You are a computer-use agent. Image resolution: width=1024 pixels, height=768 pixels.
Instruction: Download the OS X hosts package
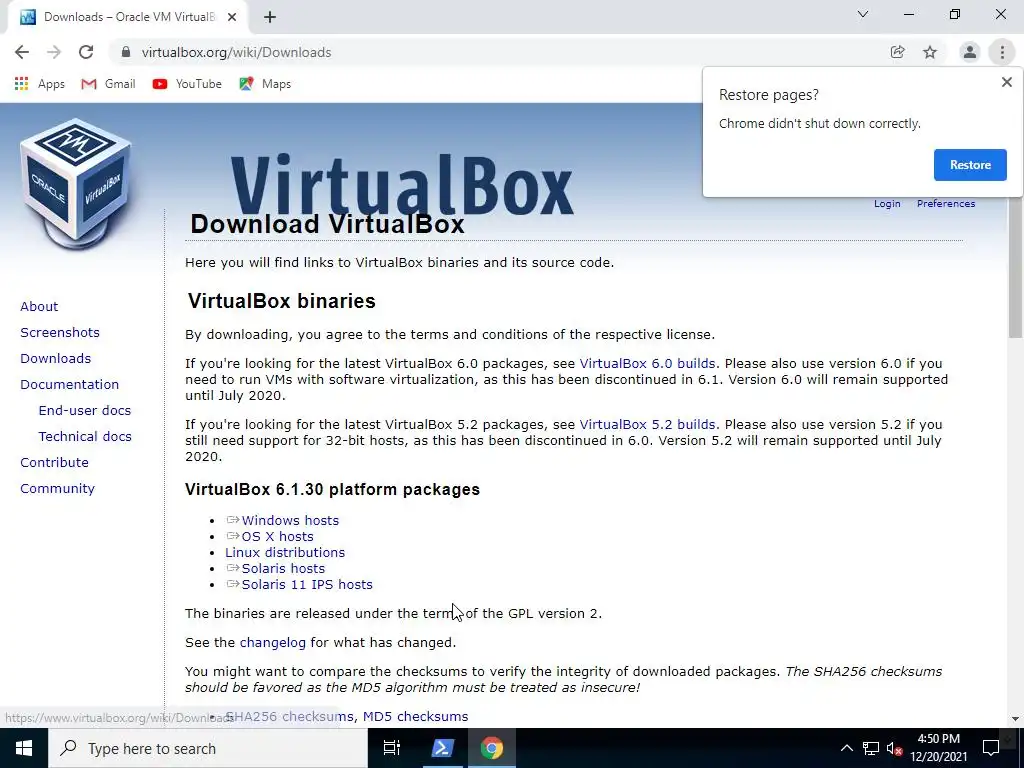click(278, 536)
